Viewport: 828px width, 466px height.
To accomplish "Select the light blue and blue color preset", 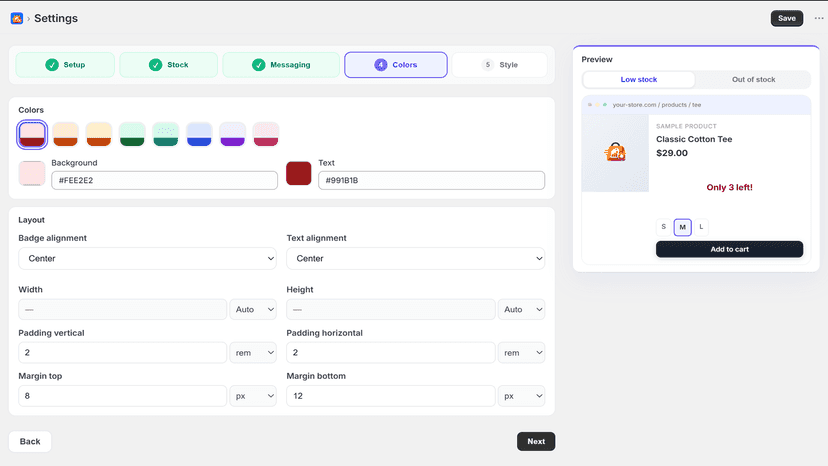I will [199, 134].
